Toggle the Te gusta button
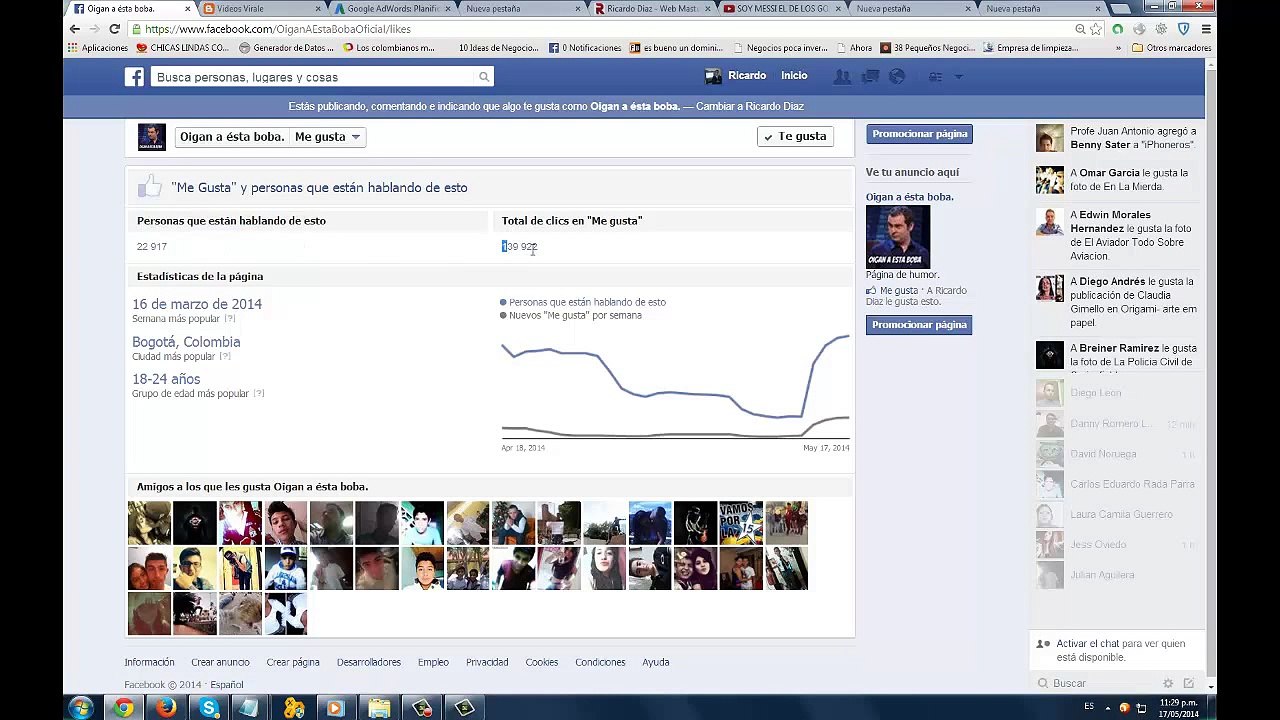The image size is (1280, 720). [795, 137]
